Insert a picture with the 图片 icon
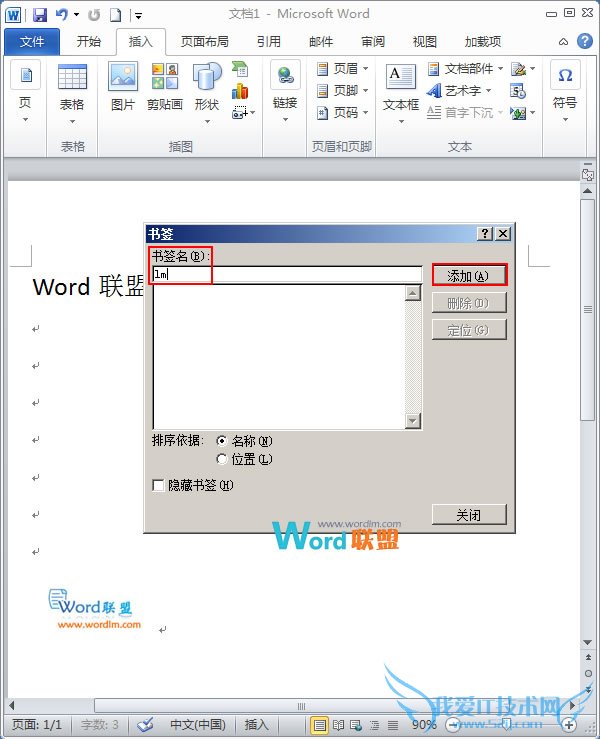This screenshot has height=739, width=600. pyautogui.click(x=123, y=87)
